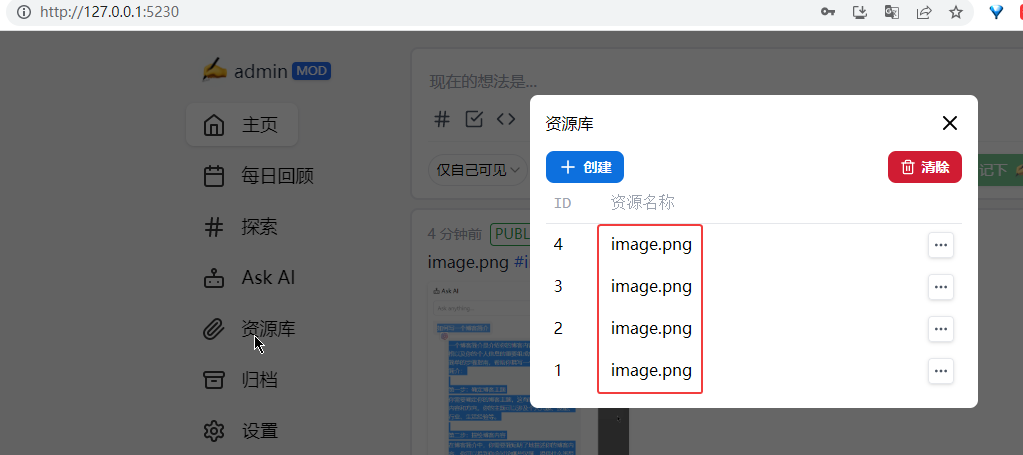Image resolution: width=1023 pixels, height=455 pixels.
Task: Open the more menu for resource ID 4
Action: [940, 245]
